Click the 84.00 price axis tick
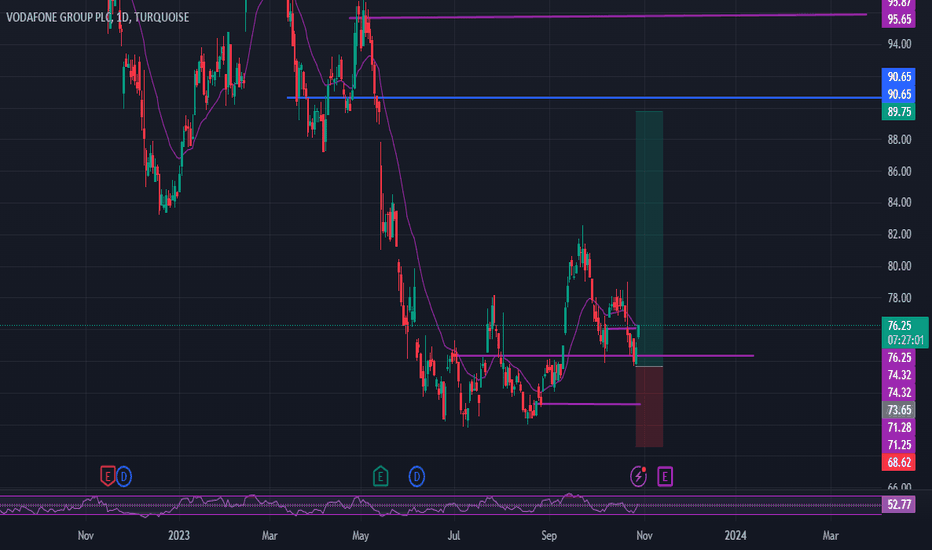This screenshot has height=550, width=932. coord(899,203)
